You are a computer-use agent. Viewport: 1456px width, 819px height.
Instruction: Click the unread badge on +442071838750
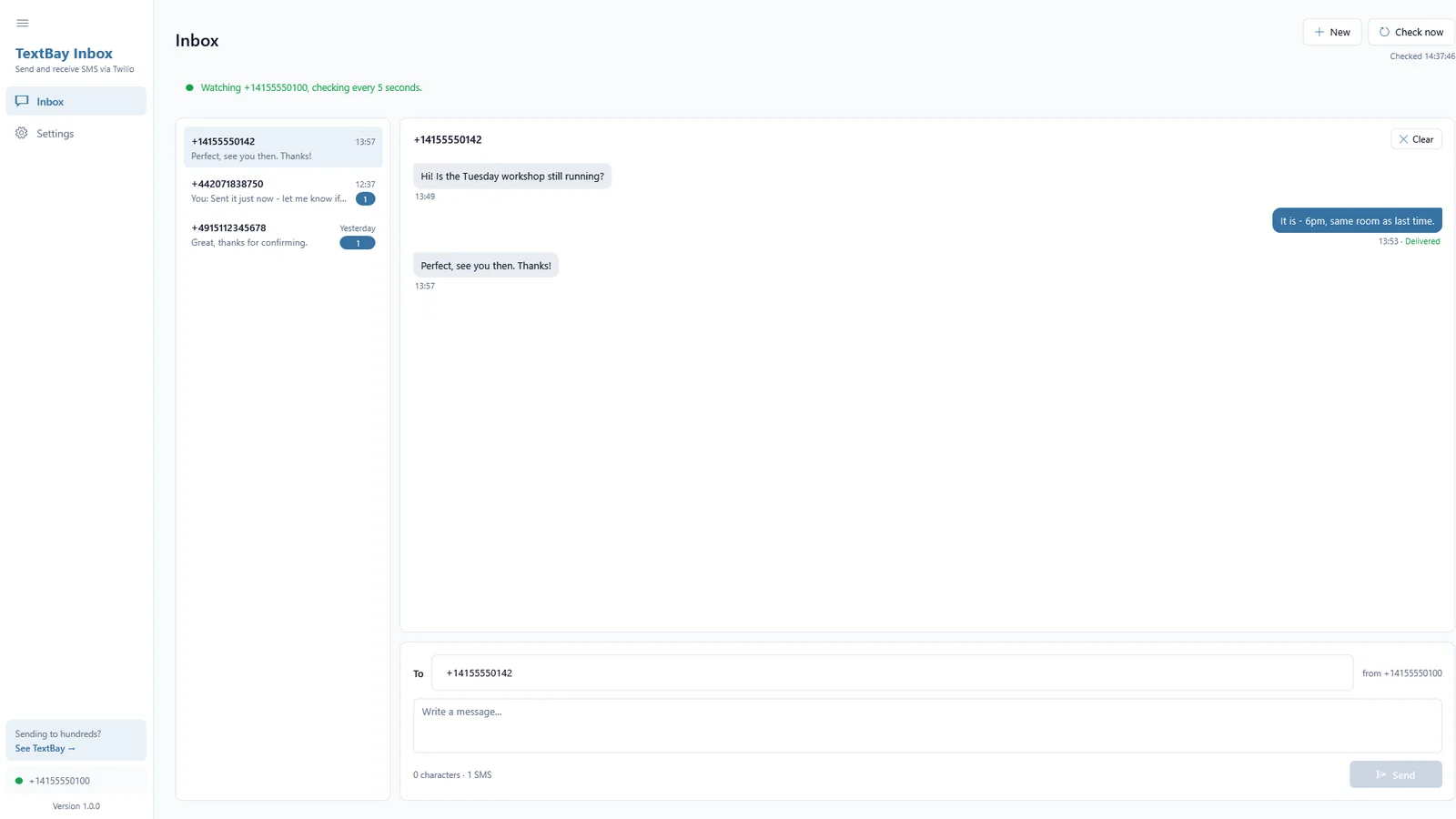(x=365, y=198)
